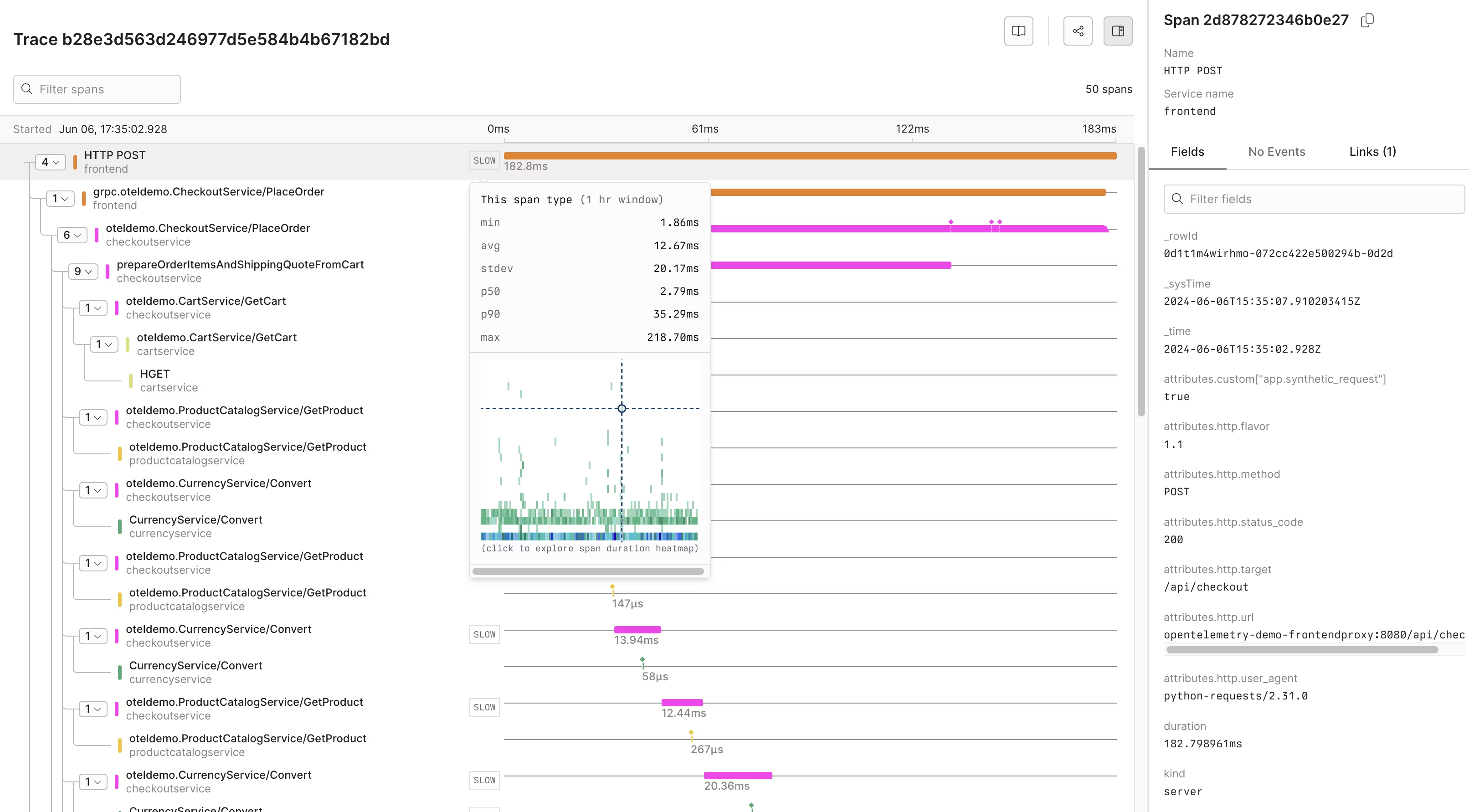Toggle the side panel layout icon
The width and height of the screenshot is (1469, 812).
coord(1117,31)
